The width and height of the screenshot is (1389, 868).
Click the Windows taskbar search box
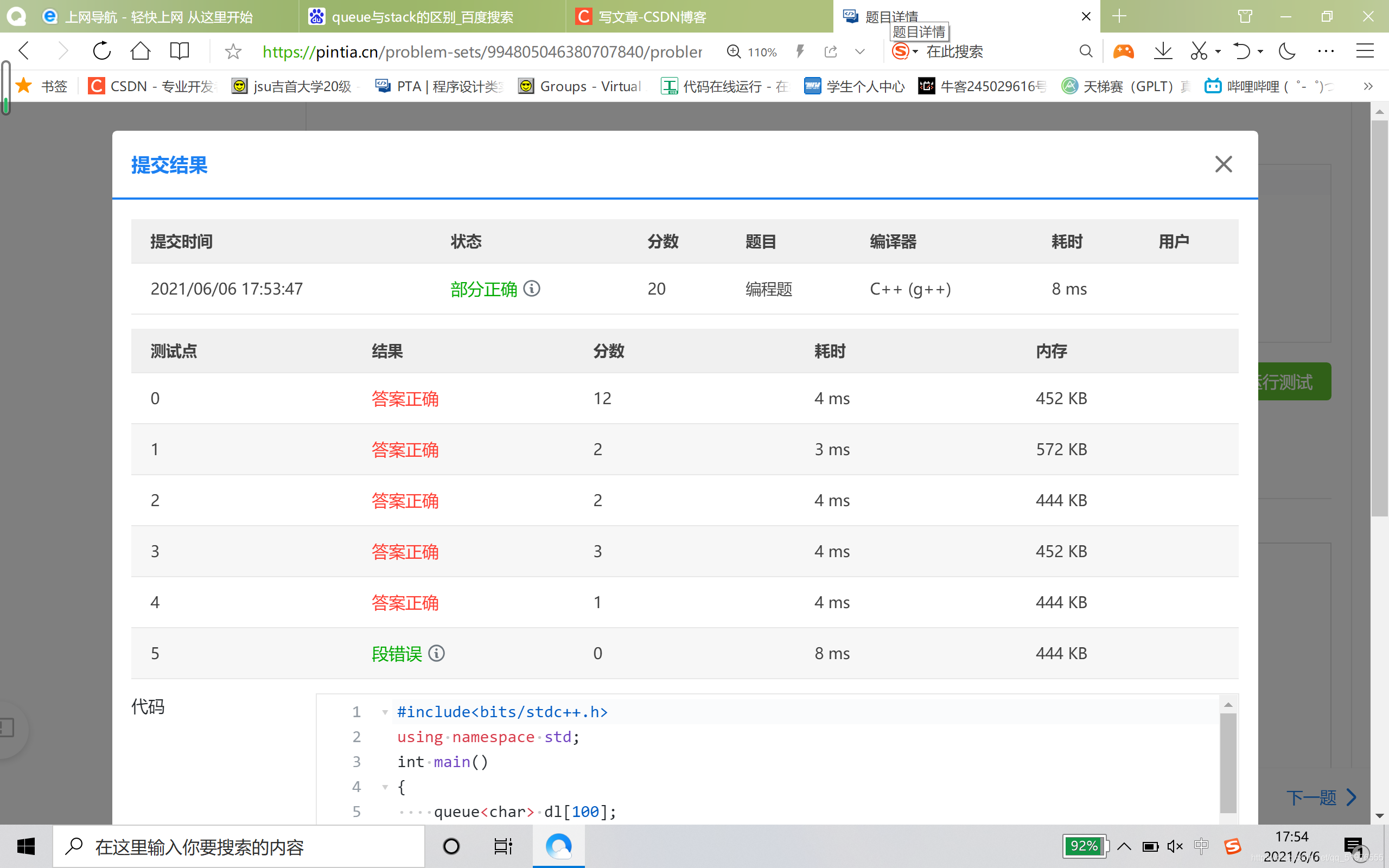coord(239,846)
